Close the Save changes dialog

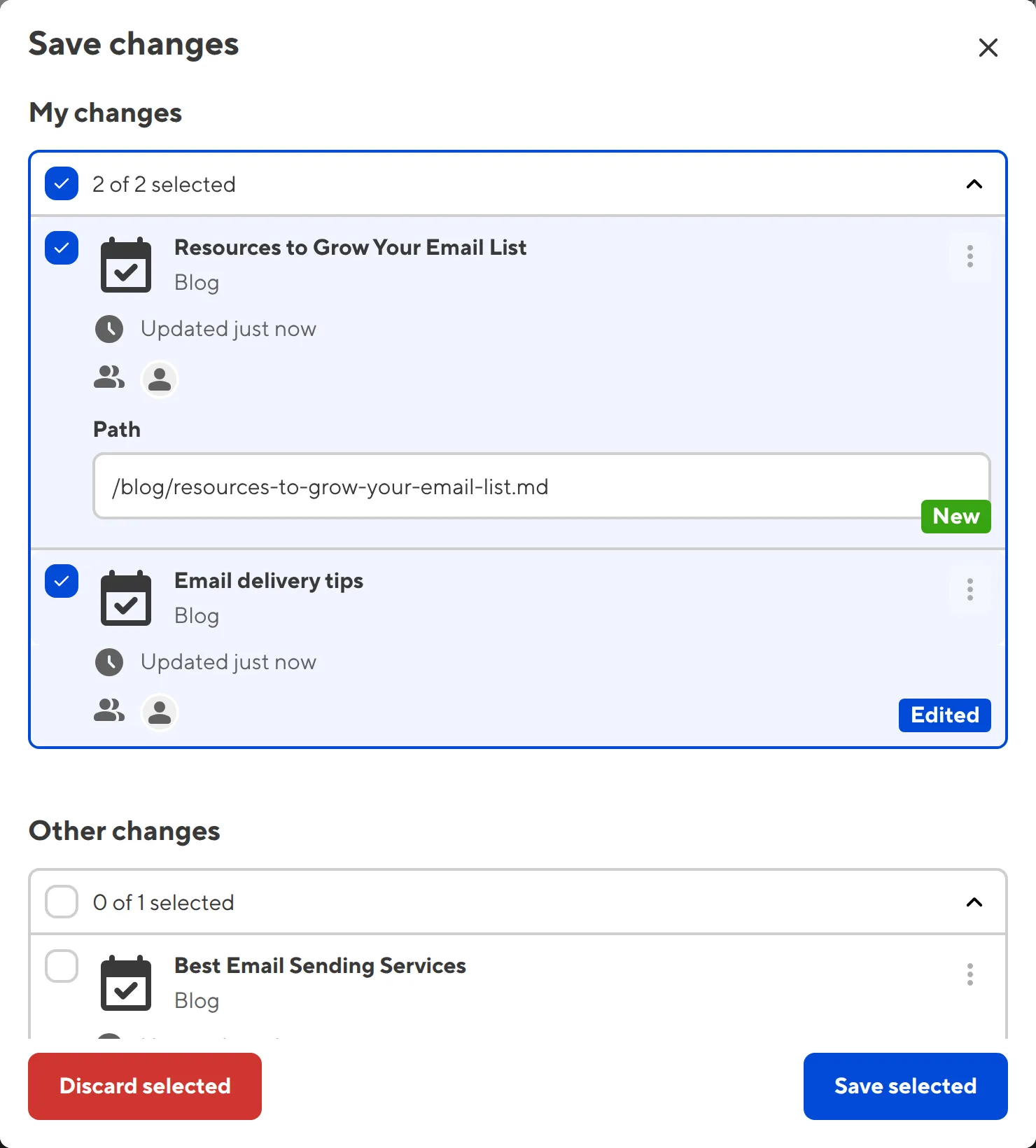point(988,48)
